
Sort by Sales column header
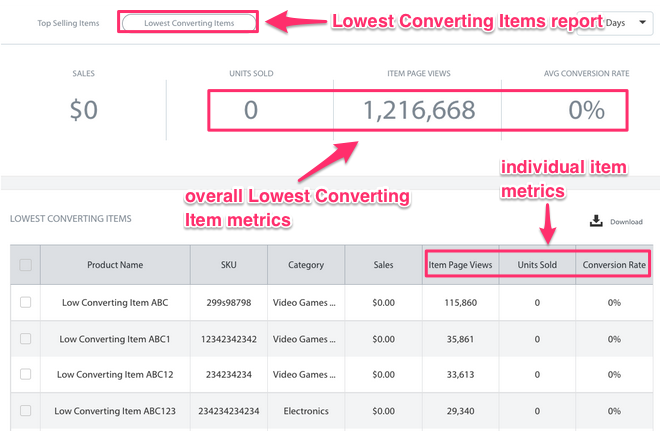tap(383, 265)
